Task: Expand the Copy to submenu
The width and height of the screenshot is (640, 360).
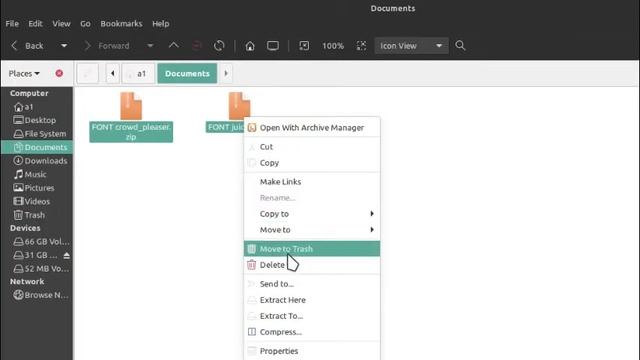Action: click(312, 214)
